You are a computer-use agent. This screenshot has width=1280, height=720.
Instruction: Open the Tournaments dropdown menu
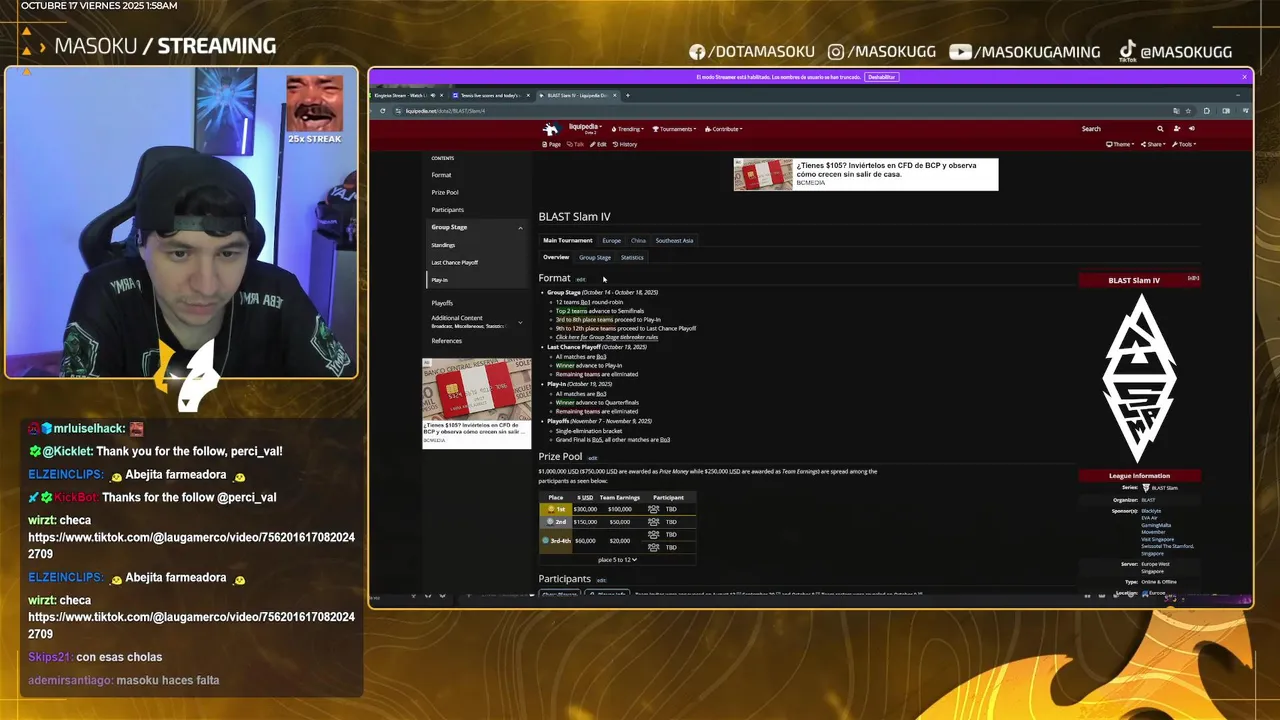click(675, 129)
